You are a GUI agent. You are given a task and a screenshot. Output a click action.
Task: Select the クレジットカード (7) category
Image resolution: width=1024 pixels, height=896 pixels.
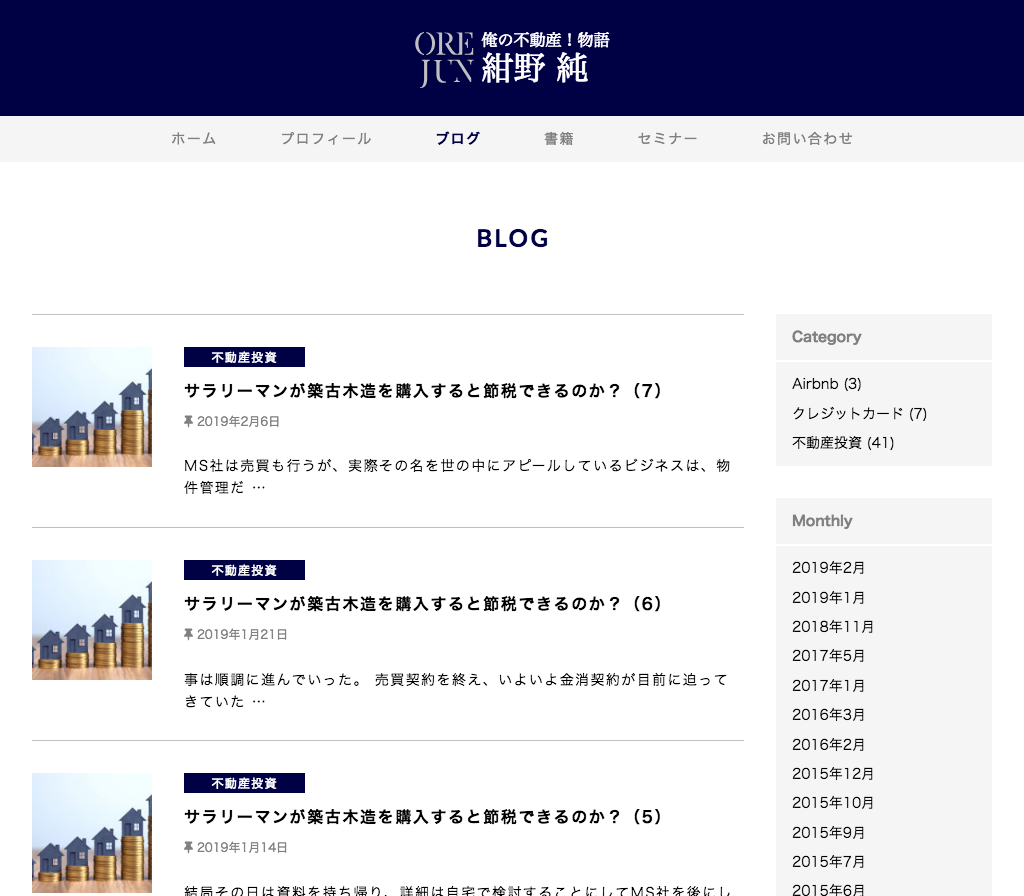(859, 413)
